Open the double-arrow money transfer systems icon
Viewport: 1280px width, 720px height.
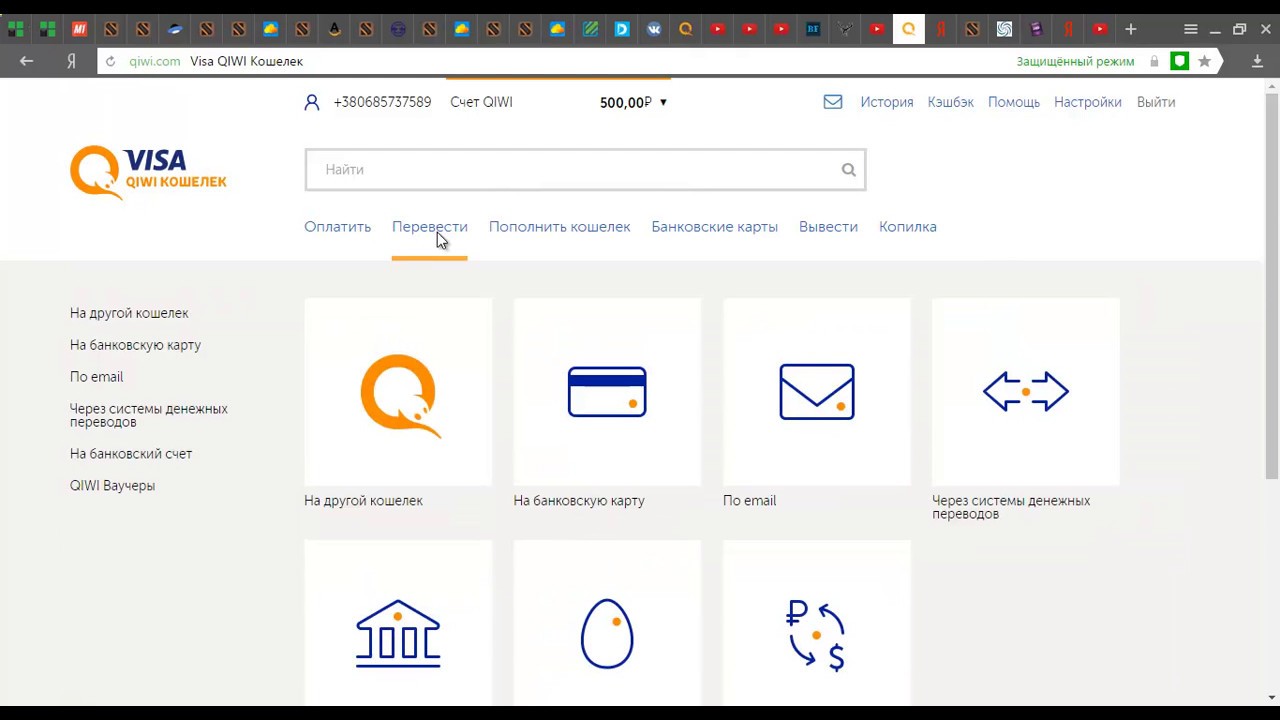tap(1026, 391)
